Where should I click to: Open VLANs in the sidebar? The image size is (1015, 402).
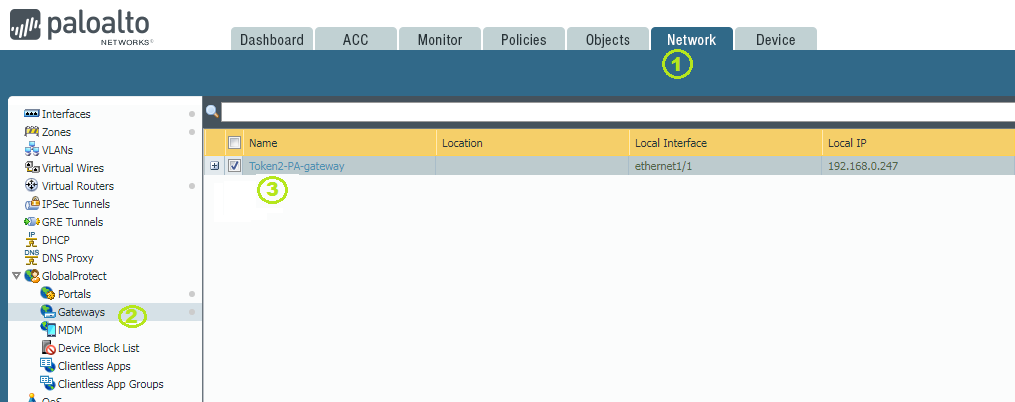58,150
